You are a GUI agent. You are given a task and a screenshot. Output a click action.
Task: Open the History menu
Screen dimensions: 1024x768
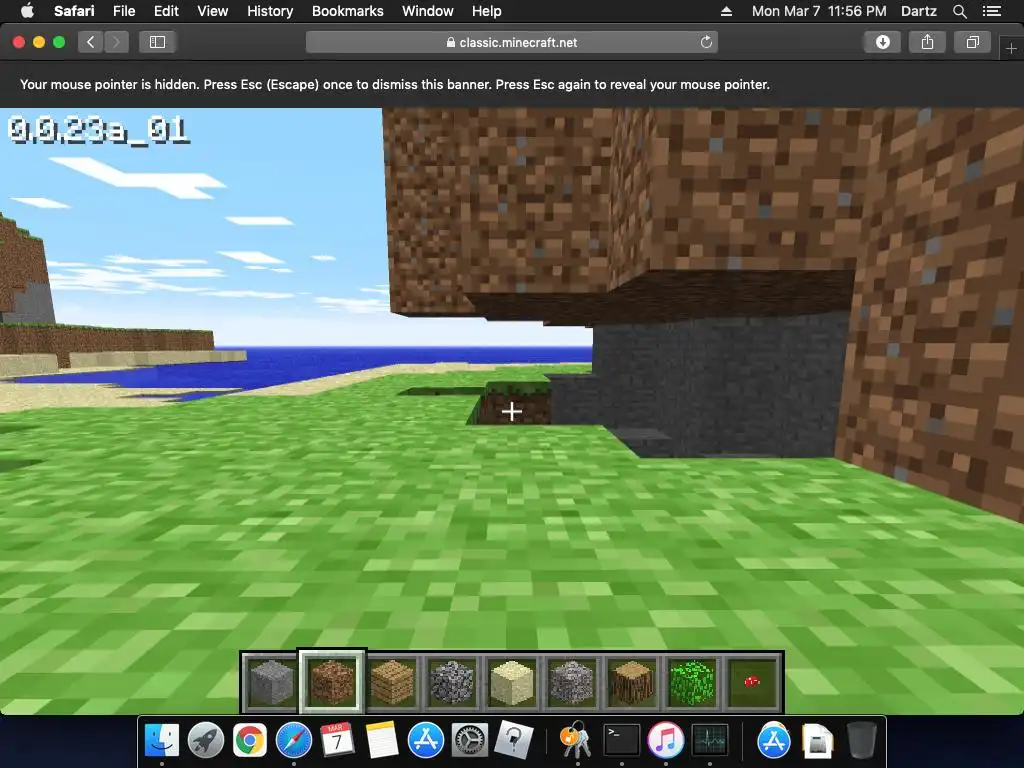pyautogui.click(x=270, y=11)
